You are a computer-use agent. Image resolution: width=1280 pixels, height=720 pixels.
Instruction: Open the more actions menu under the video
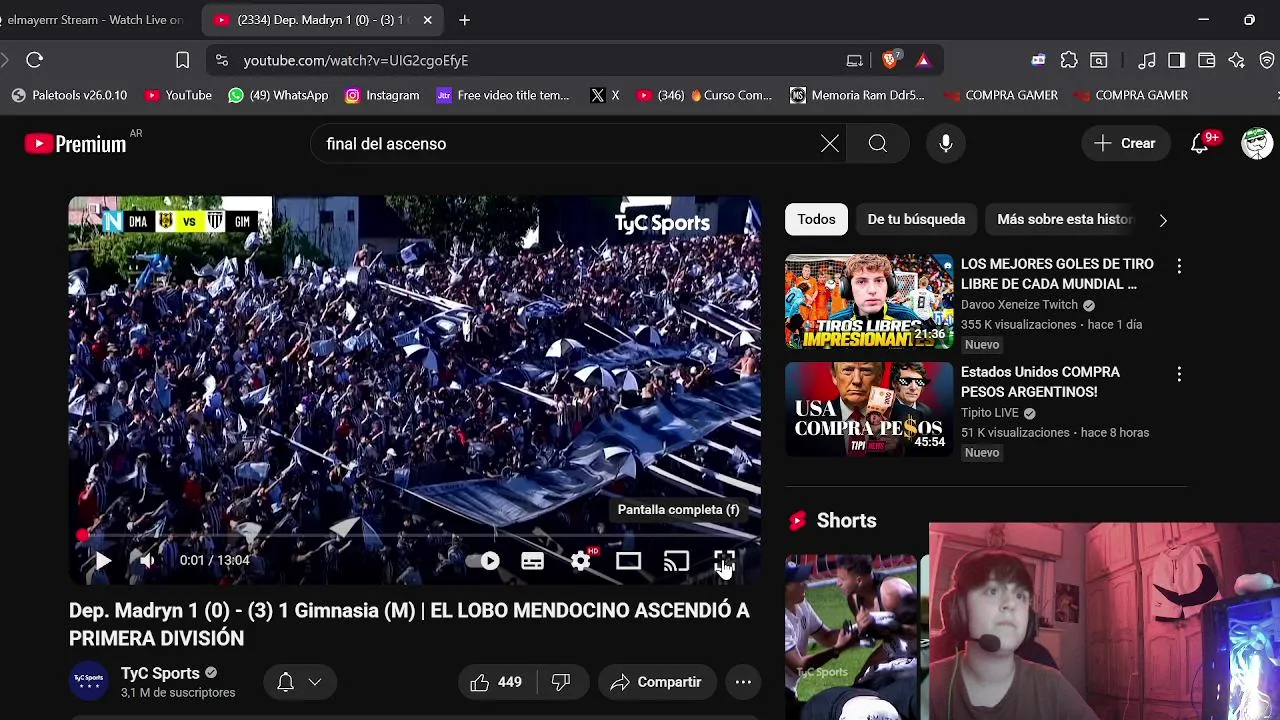coord(743,682)
